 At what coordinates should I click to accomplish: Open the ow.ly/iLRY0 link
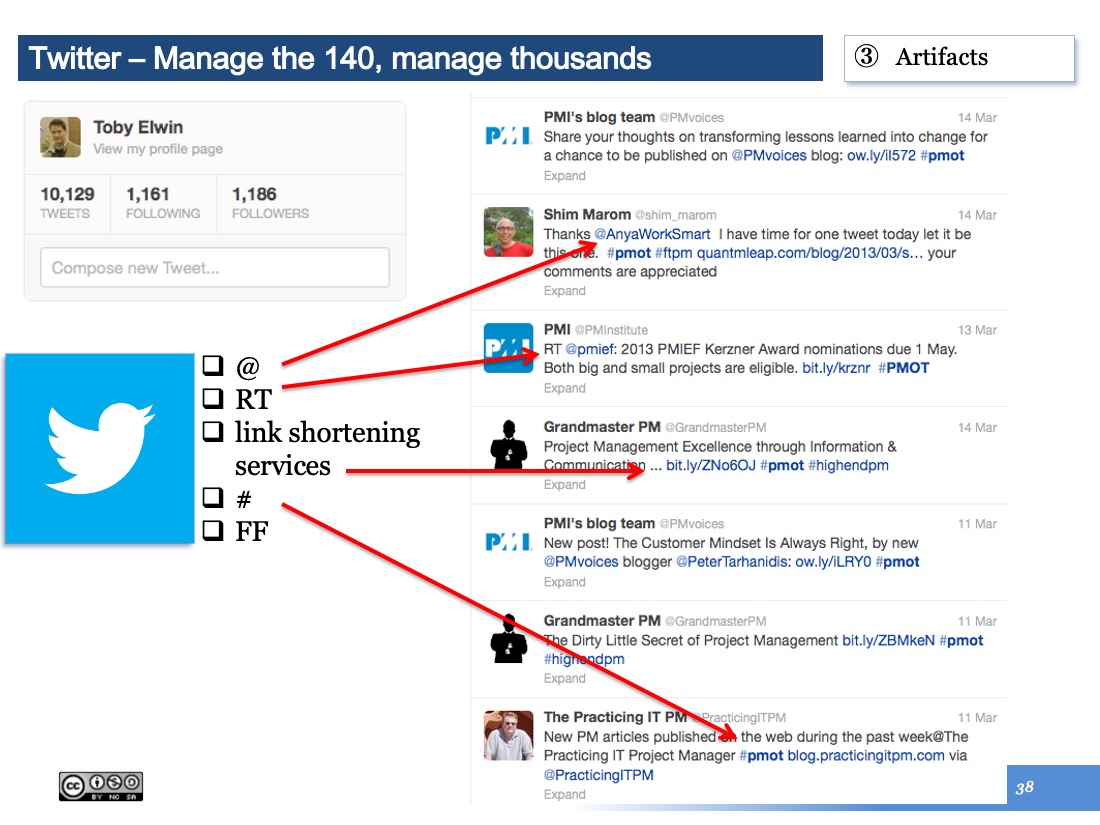pyautogui.click(x=833, y=562)
